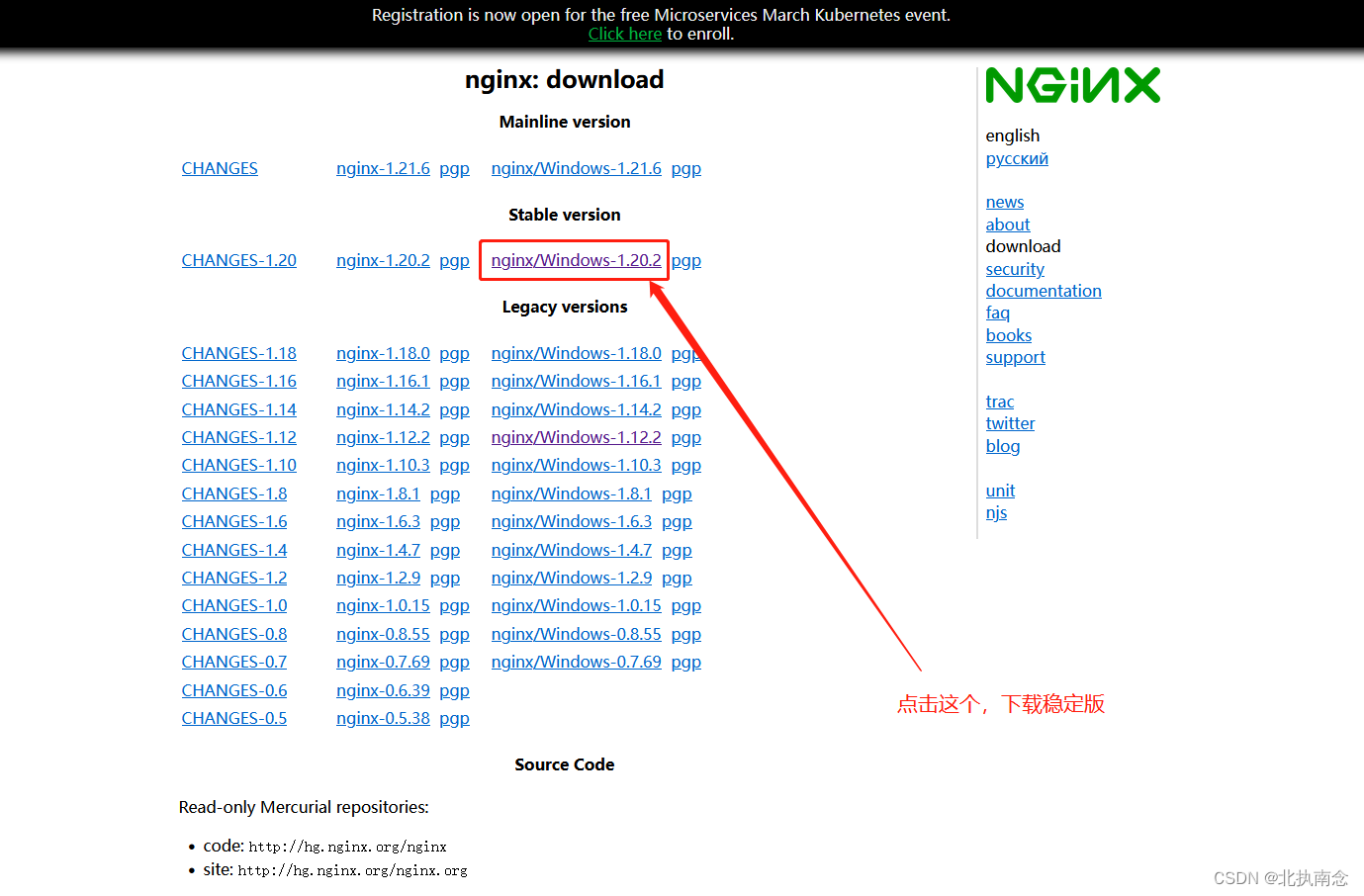
Task: Download nginx/Windows-1.8.1
Action: point(572,493)
